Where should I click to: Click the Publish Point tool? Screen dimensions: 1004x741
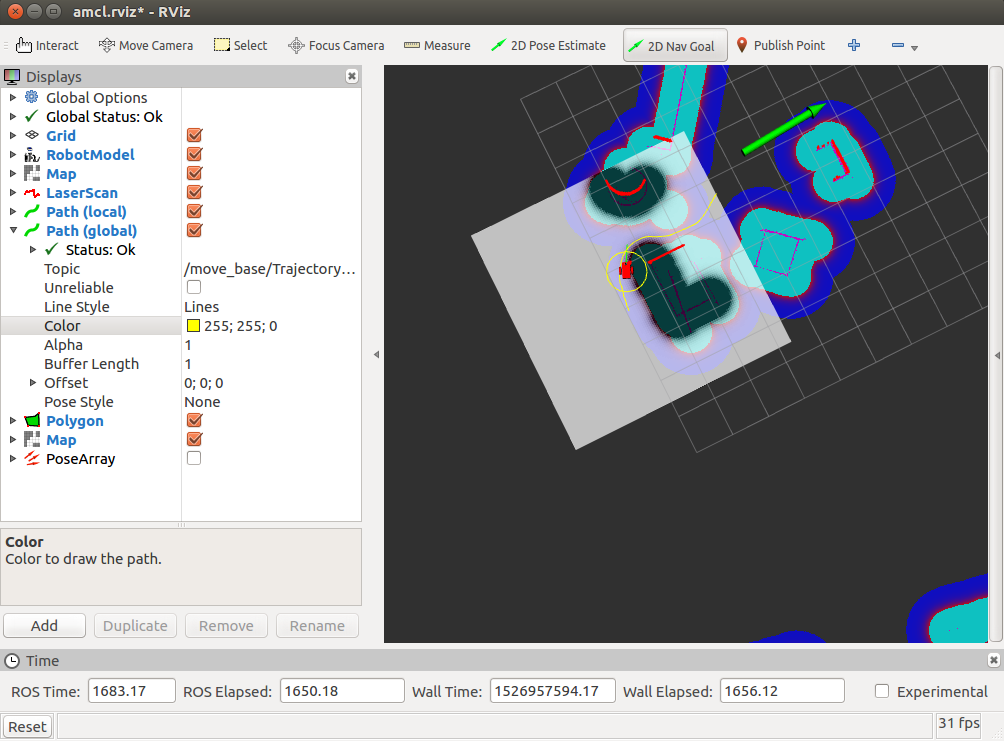(781, 45)
